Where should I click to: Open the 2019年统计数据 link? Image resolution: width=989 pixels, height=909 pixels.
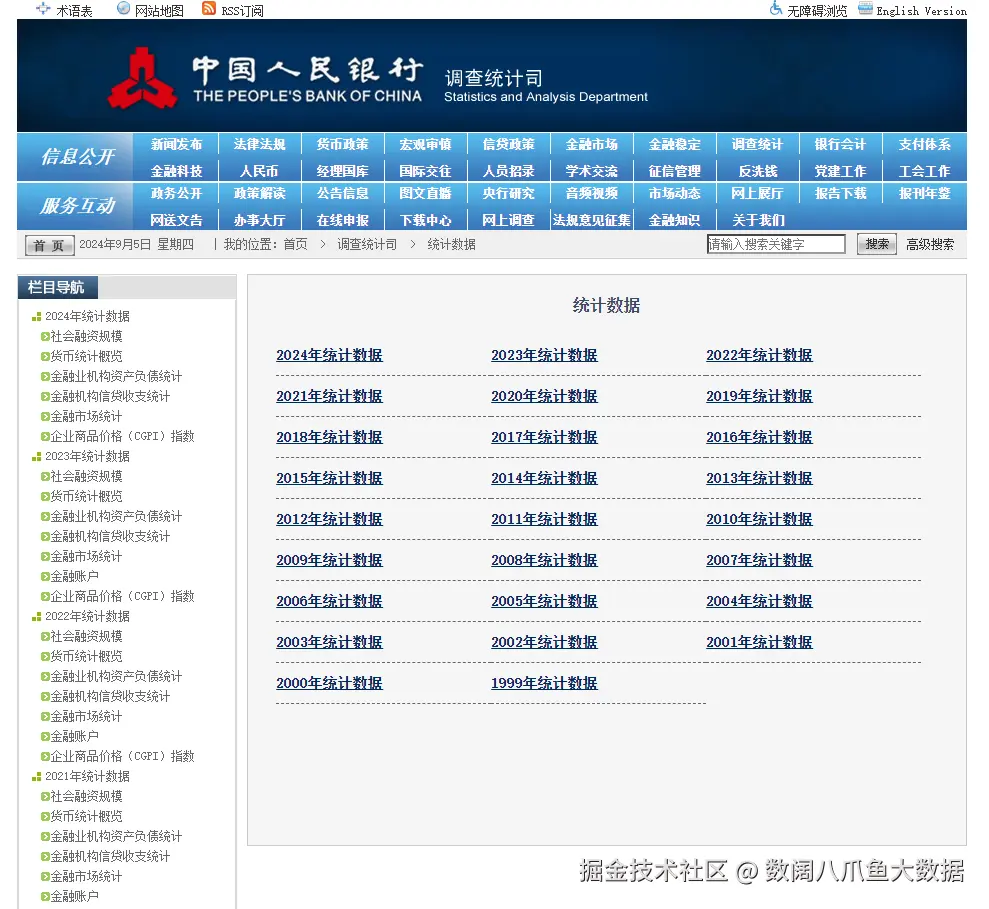pyautogui.click(x=759, y=397)
